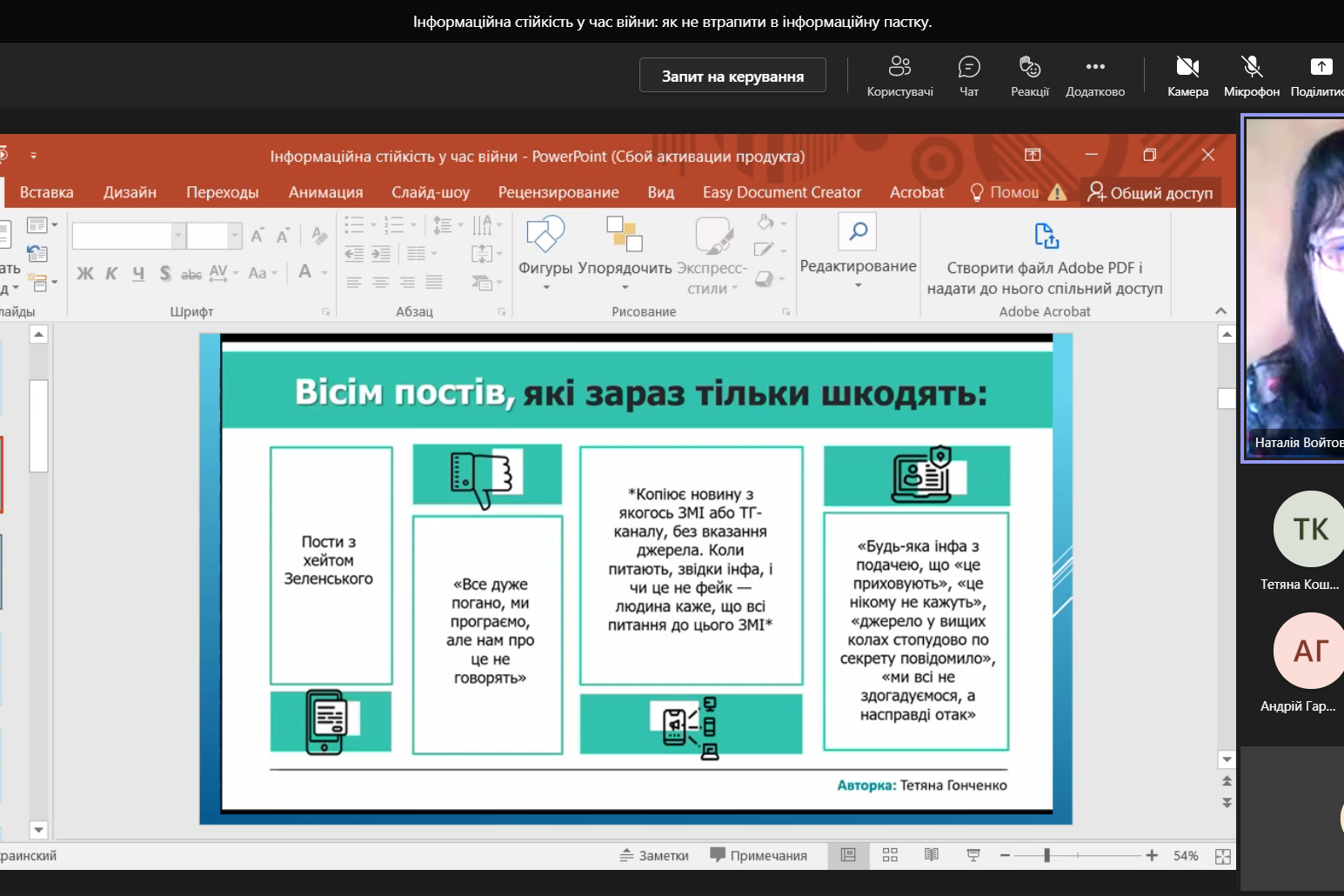Collapse the PowerPoint ribbon

click(x=1220, y=311)
